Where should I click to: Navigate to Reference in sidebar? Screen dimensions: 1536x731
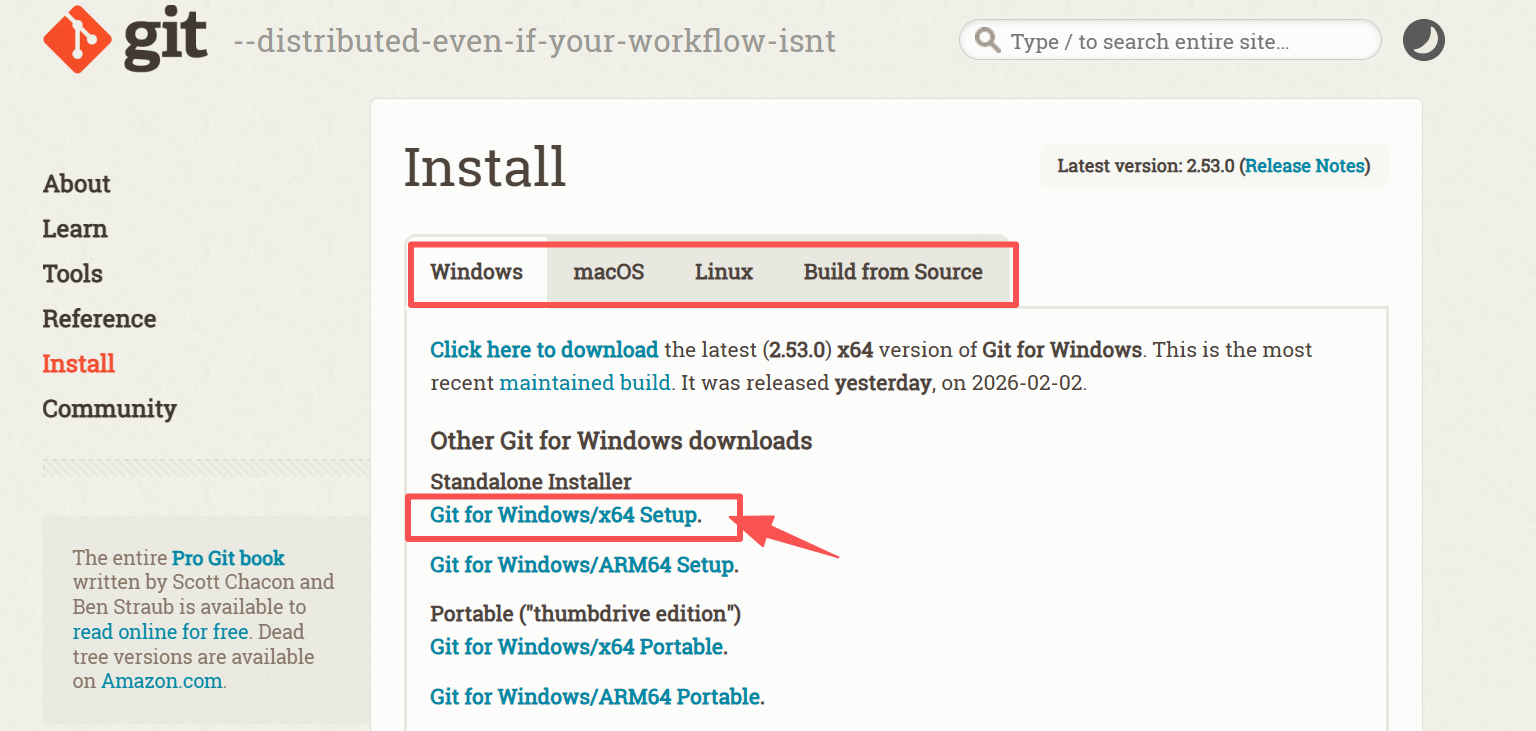pos(99,319)
